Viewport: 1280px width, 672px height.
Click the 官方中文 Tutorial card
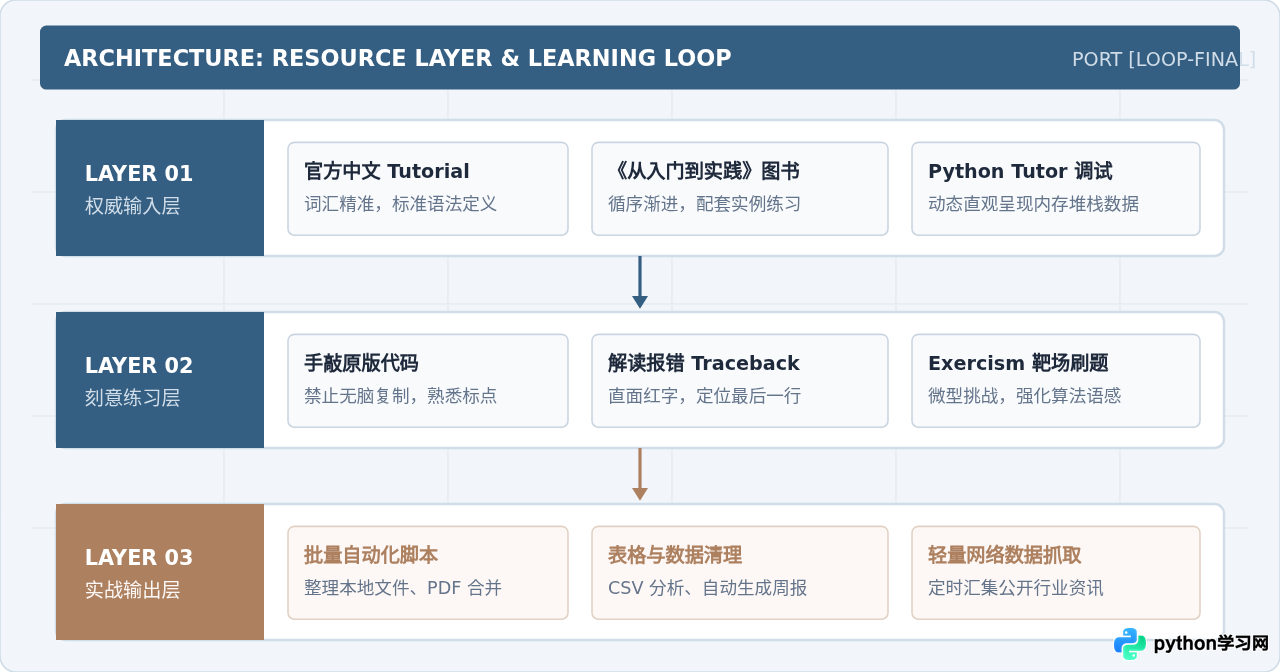[428, 189]
